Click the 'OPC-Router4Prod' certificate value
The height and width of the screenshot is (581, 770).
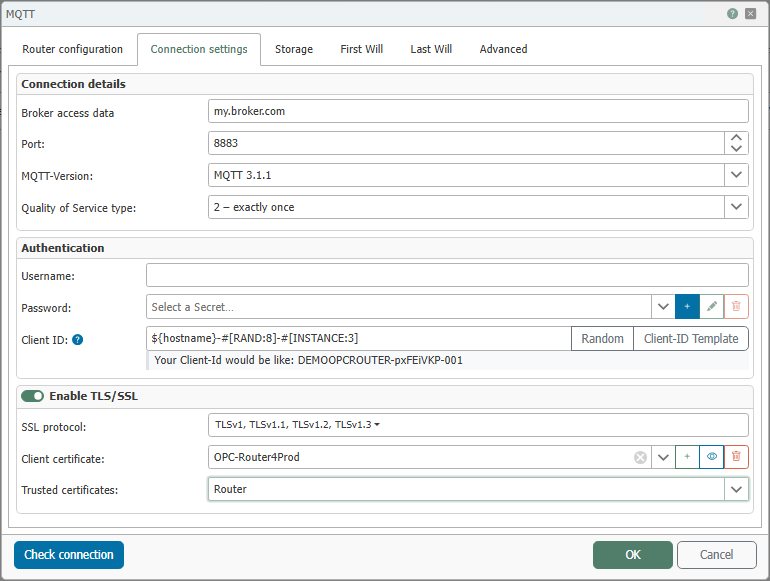coord(256,457)
